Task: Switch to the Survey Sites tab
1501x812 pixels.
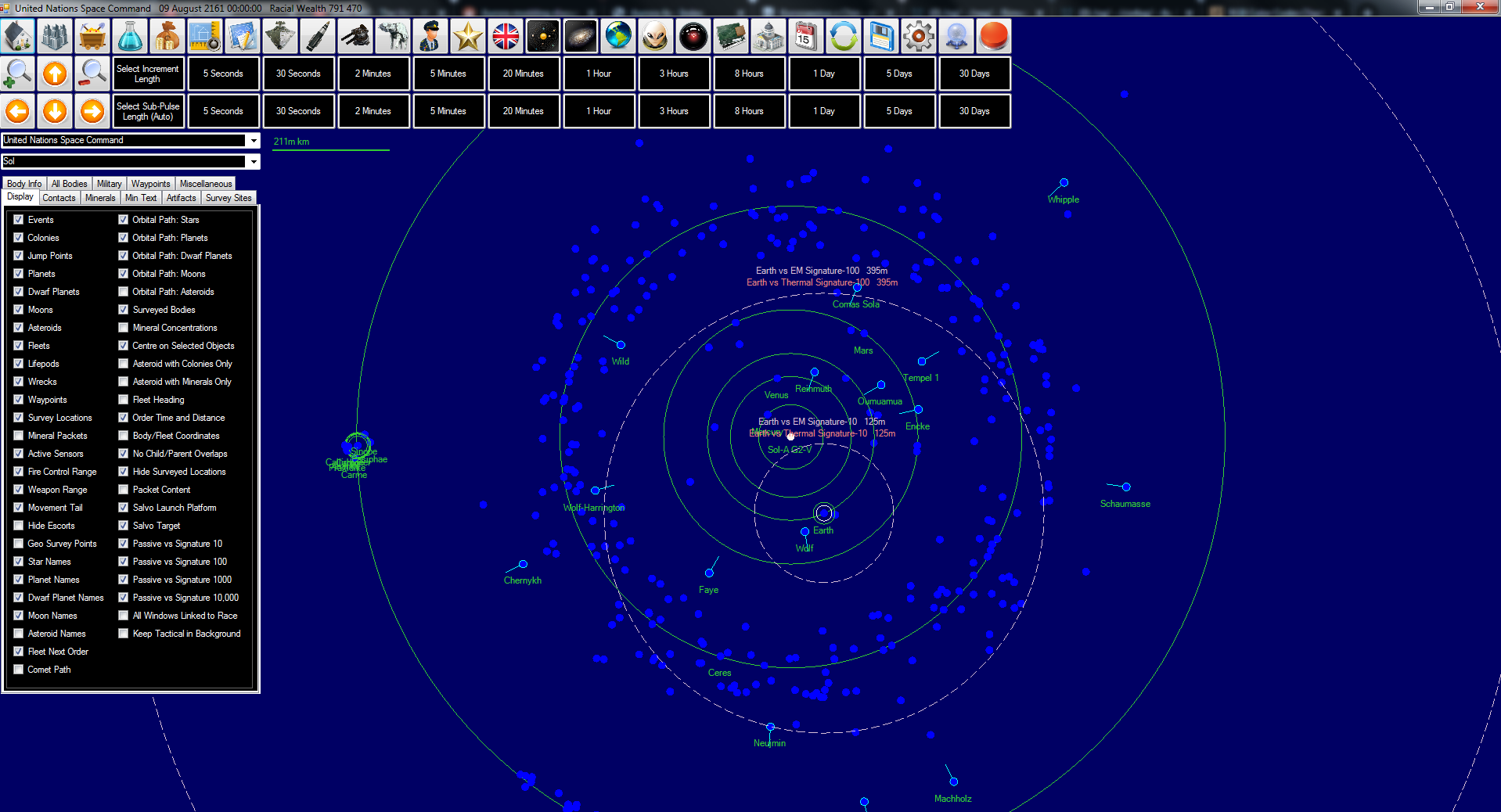Action: 229,198
